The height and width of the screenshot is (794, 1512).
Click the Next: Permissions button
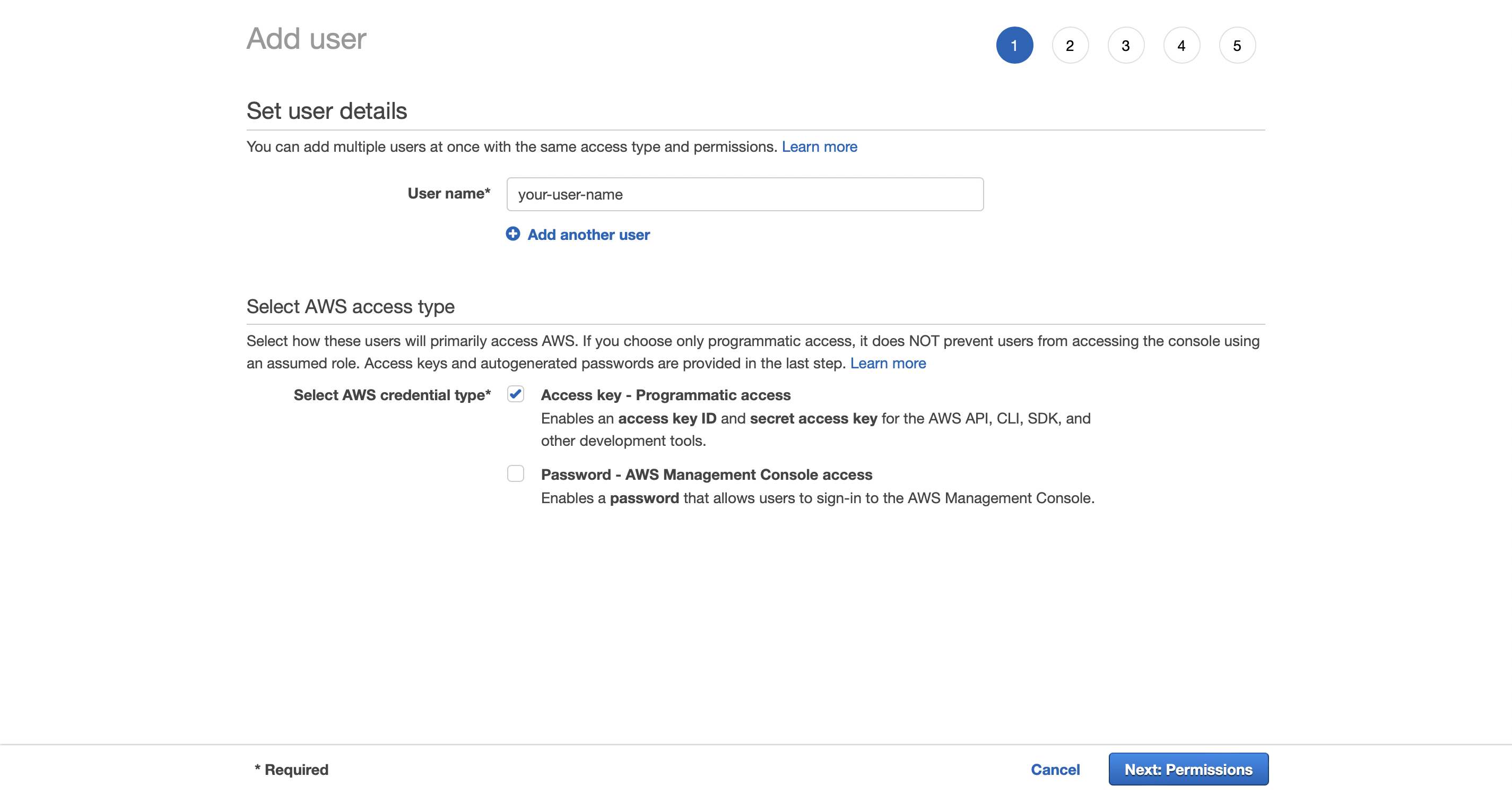(1188, 770)
